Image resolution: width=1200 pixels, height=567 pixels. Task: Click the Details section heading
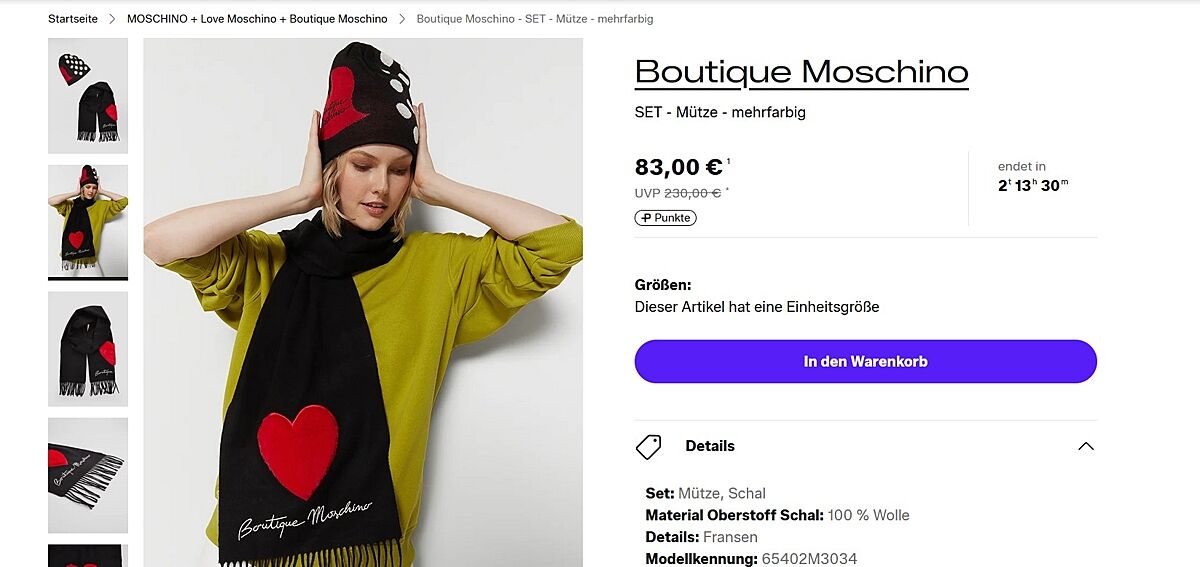[710, 446]
